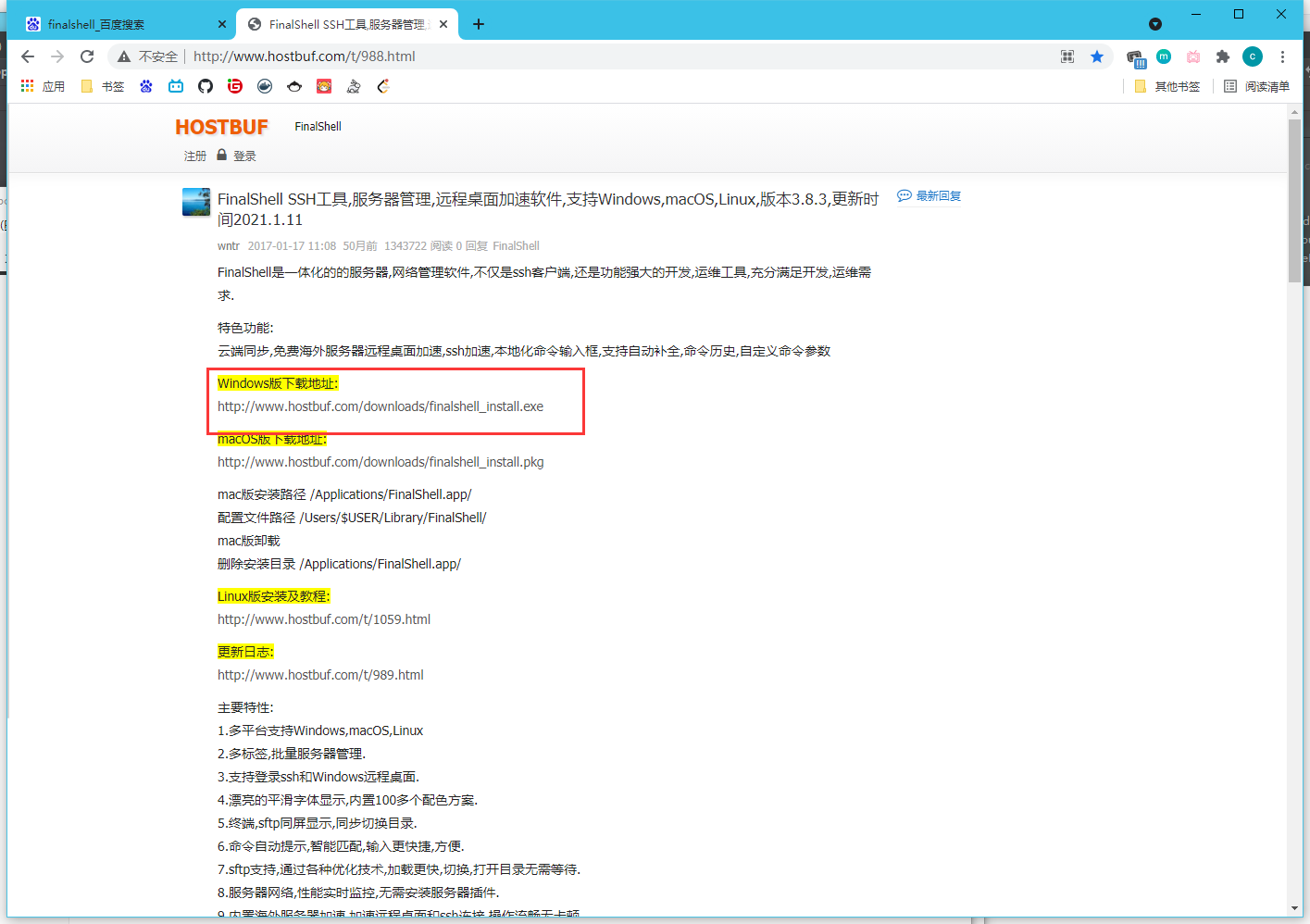The height and width of the screenshot is (924, 1310).
Task: Reload the page with the refresh icon
Action: click(87, 56)
